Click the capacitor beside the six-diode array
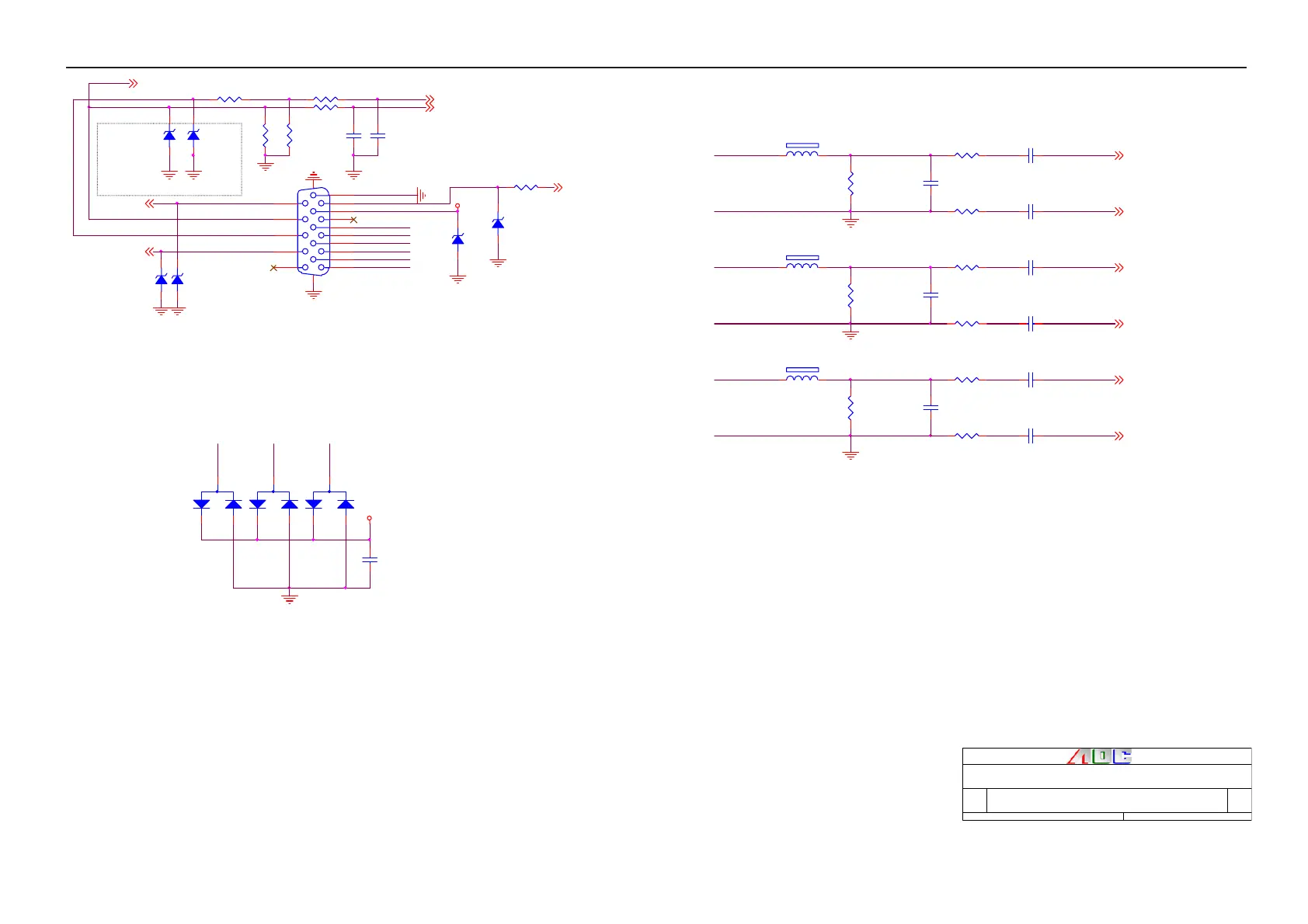The width and height of the screenshot is (1308, 924). tap(370, 559)
